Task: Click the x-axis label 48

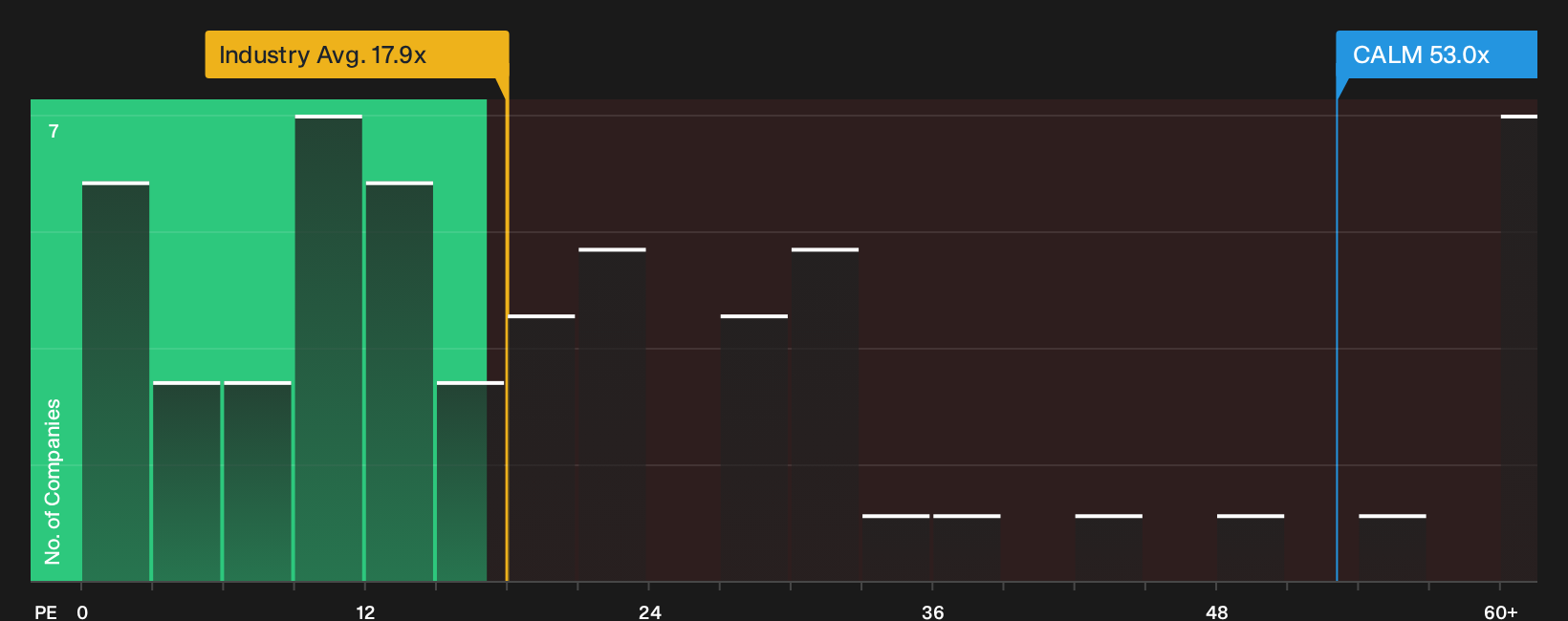Action: pyautogui.click(x=1217, y=611)
